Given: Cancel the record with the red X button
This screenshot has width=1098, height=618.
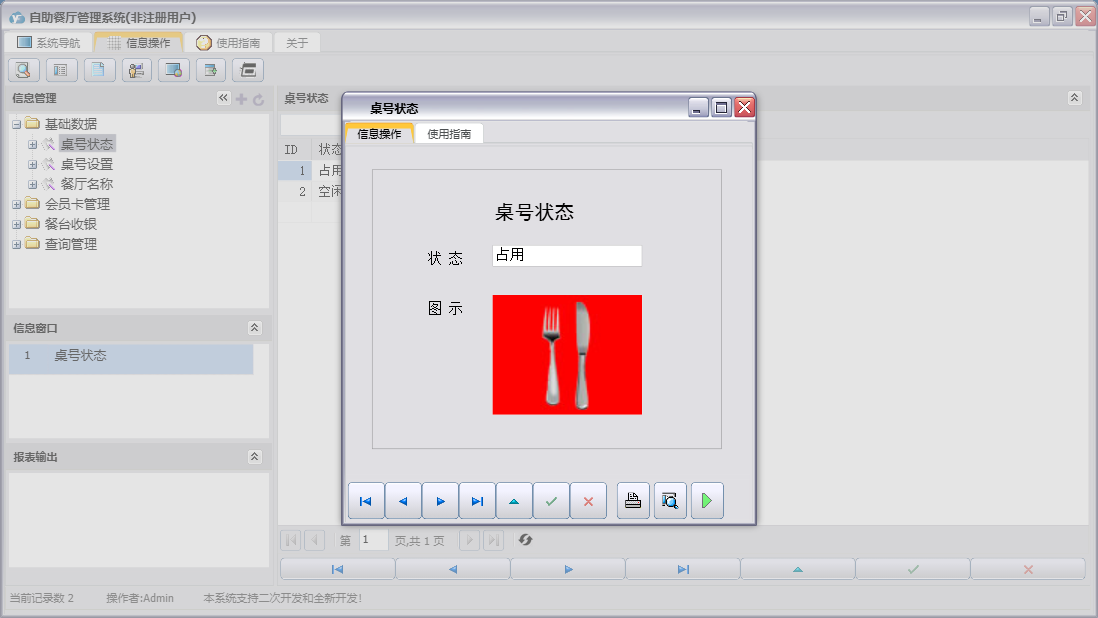Looking at the screenshot, I should pos(588,500).
